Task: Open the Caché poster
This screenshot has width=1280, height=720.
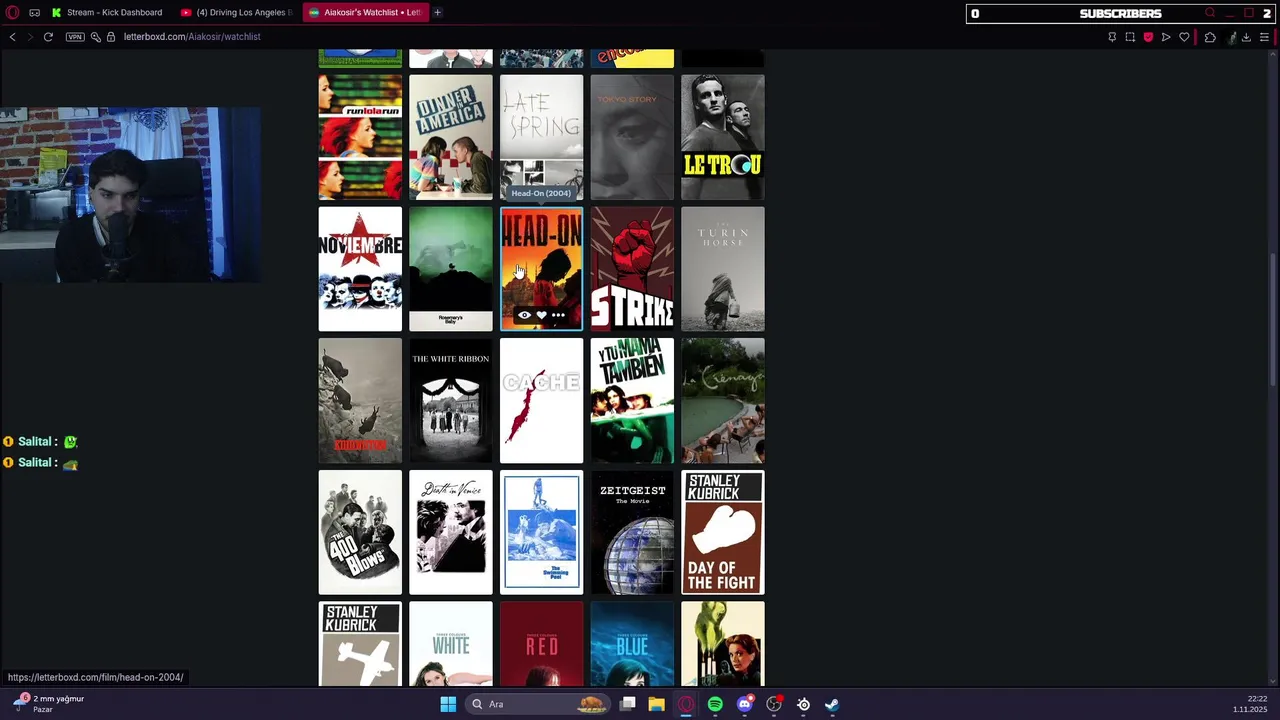Action: [x=541, y=401]
